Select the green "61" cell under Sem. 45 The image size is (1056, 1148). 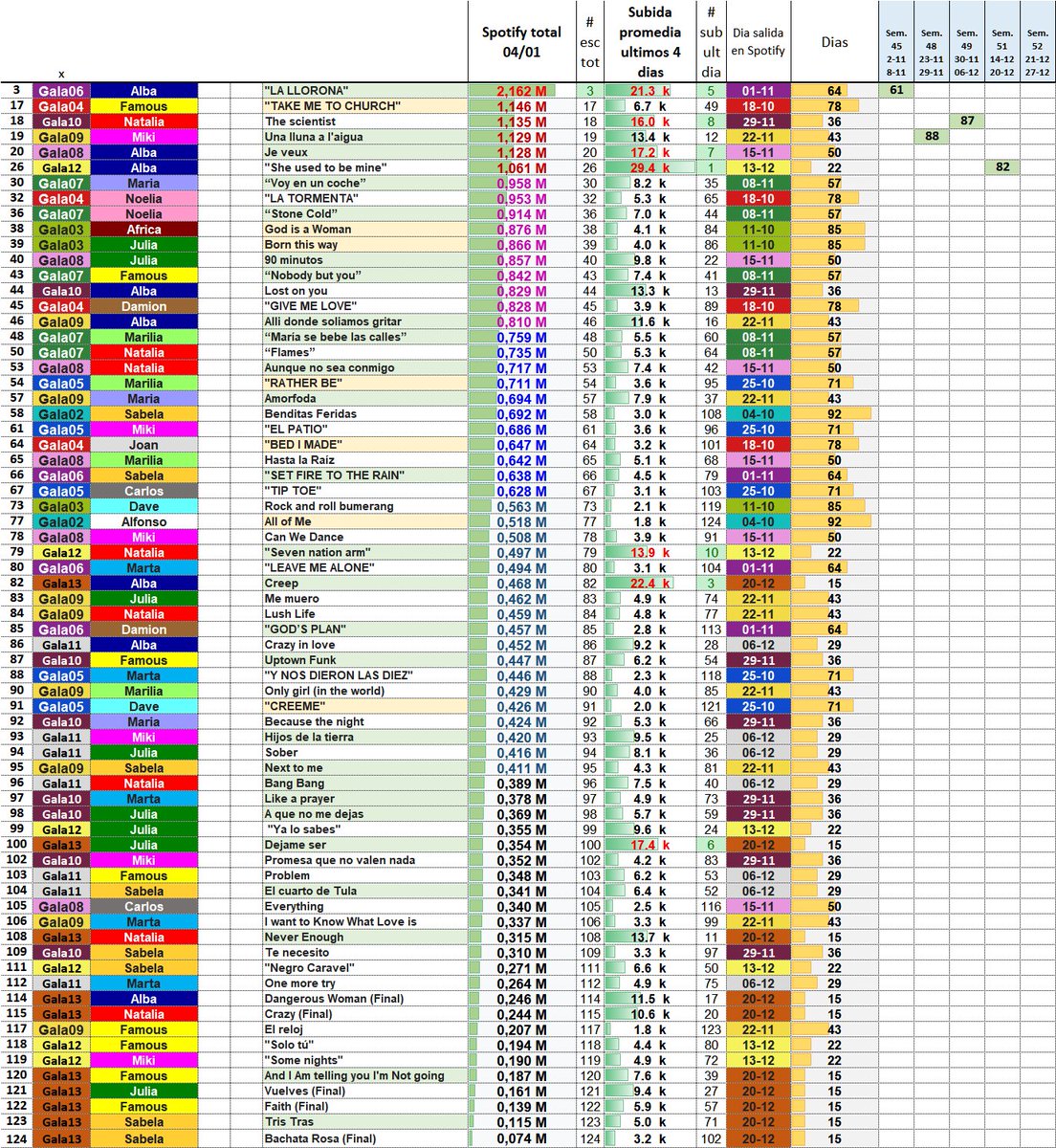pyautogui.click(x=896, y=91)
